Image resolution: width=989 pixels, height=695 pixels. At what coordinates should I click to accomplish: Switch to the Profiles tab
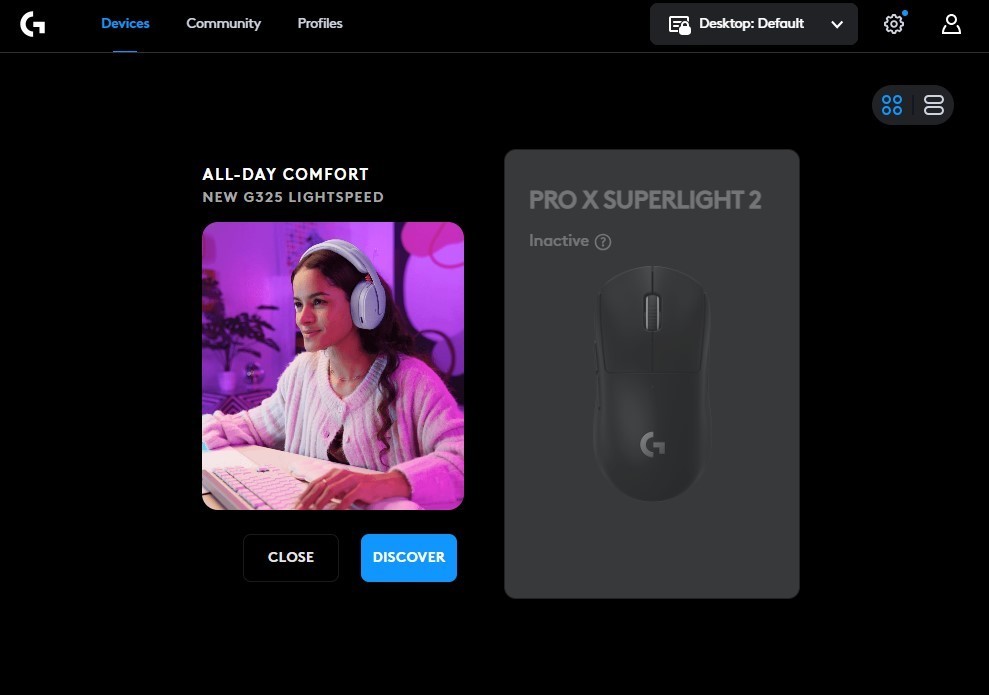(320, 23)
